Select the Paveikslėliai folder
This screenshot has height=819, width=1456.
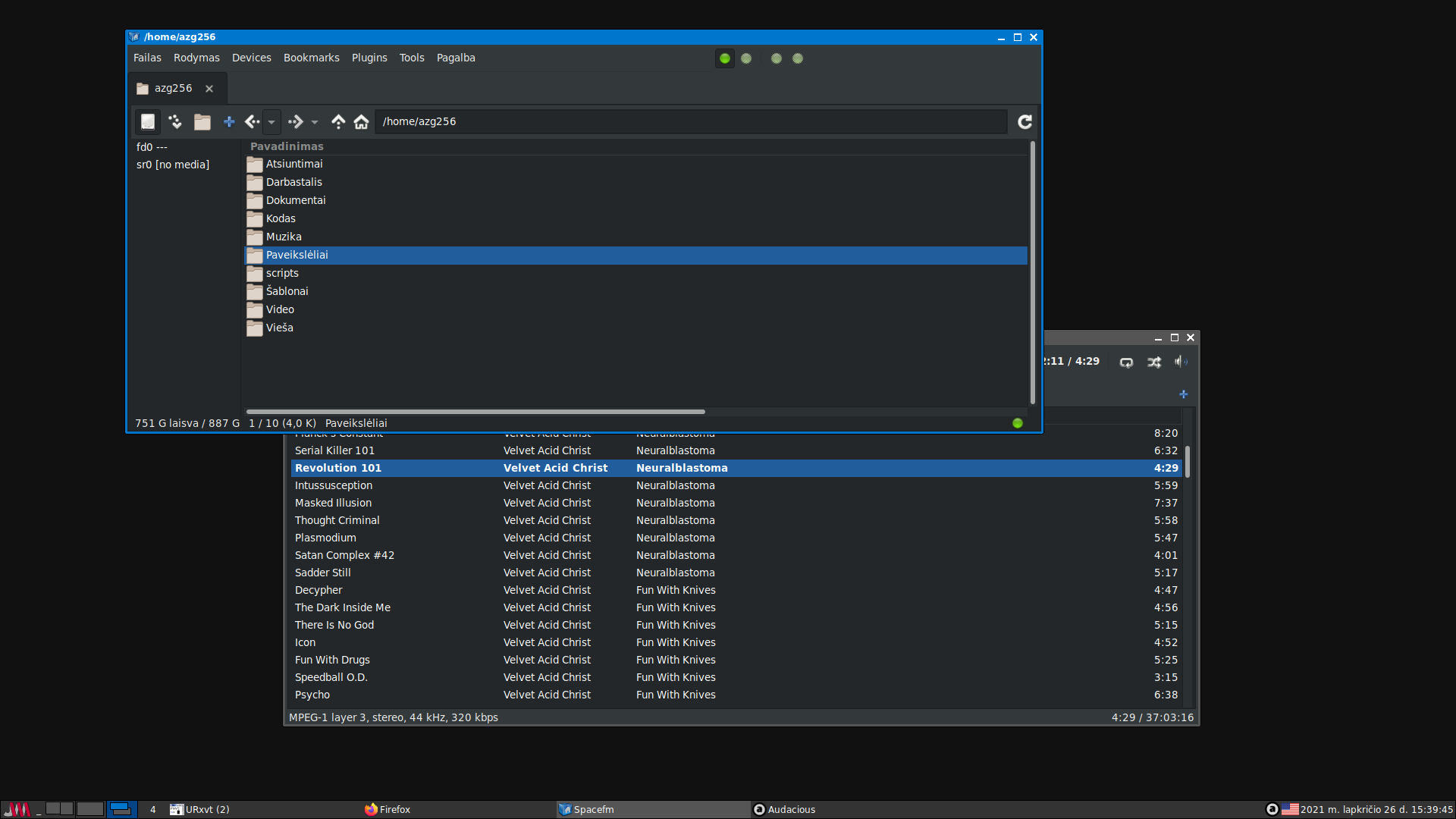(x=635, y=255)
